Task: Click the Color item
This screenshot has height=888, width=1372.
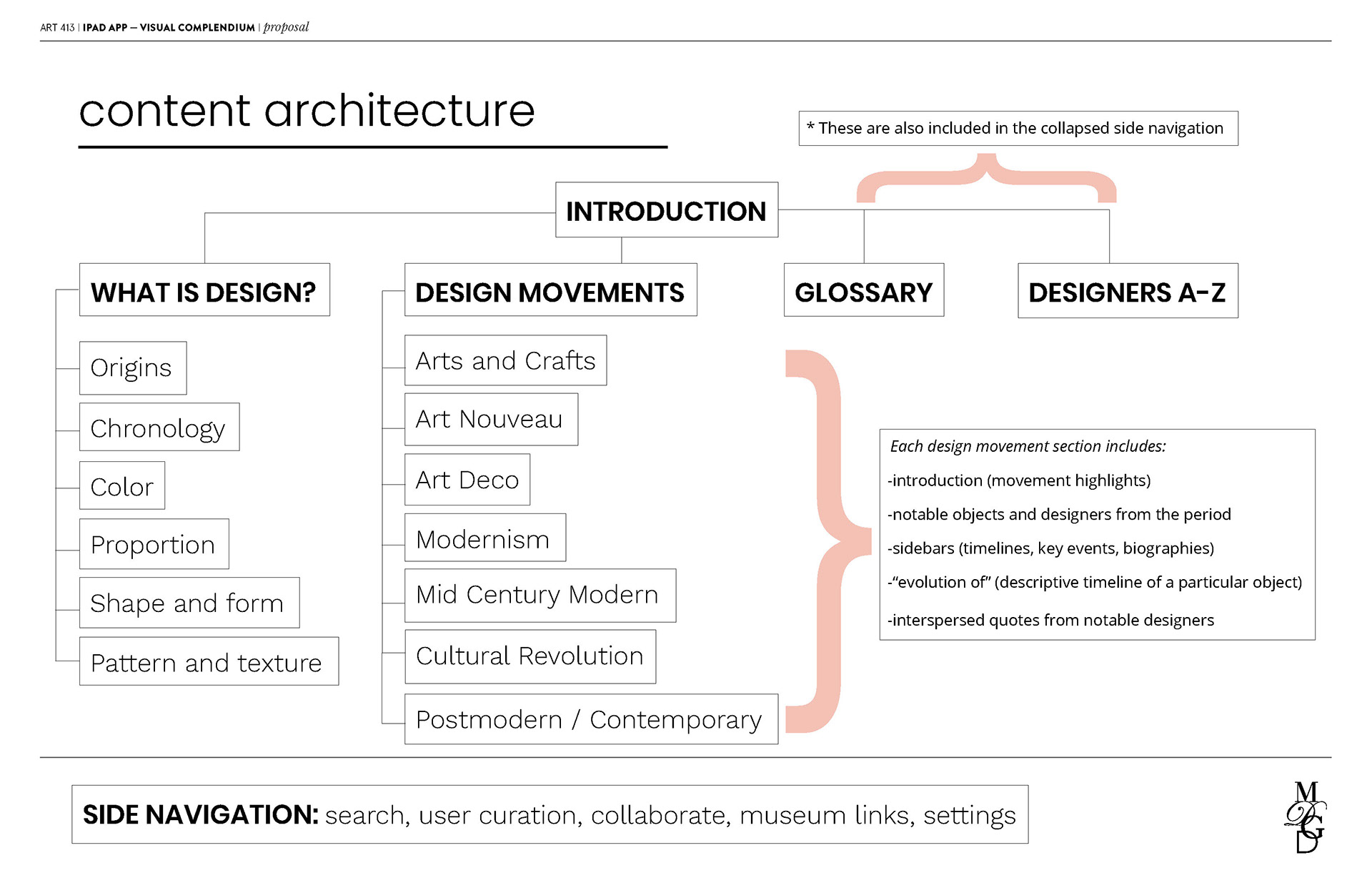Action: (122, 485)
